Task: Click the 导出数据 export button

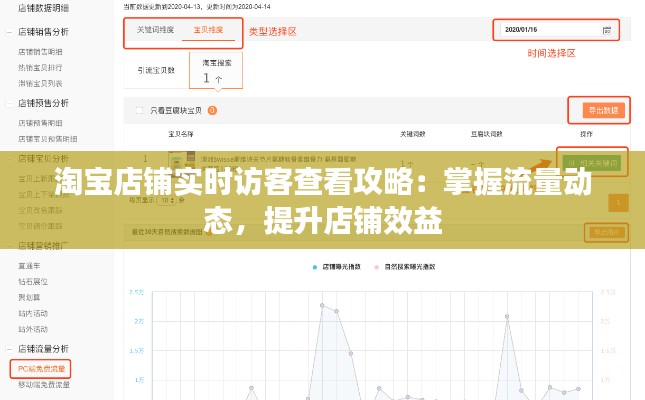Action: point(597,110)
